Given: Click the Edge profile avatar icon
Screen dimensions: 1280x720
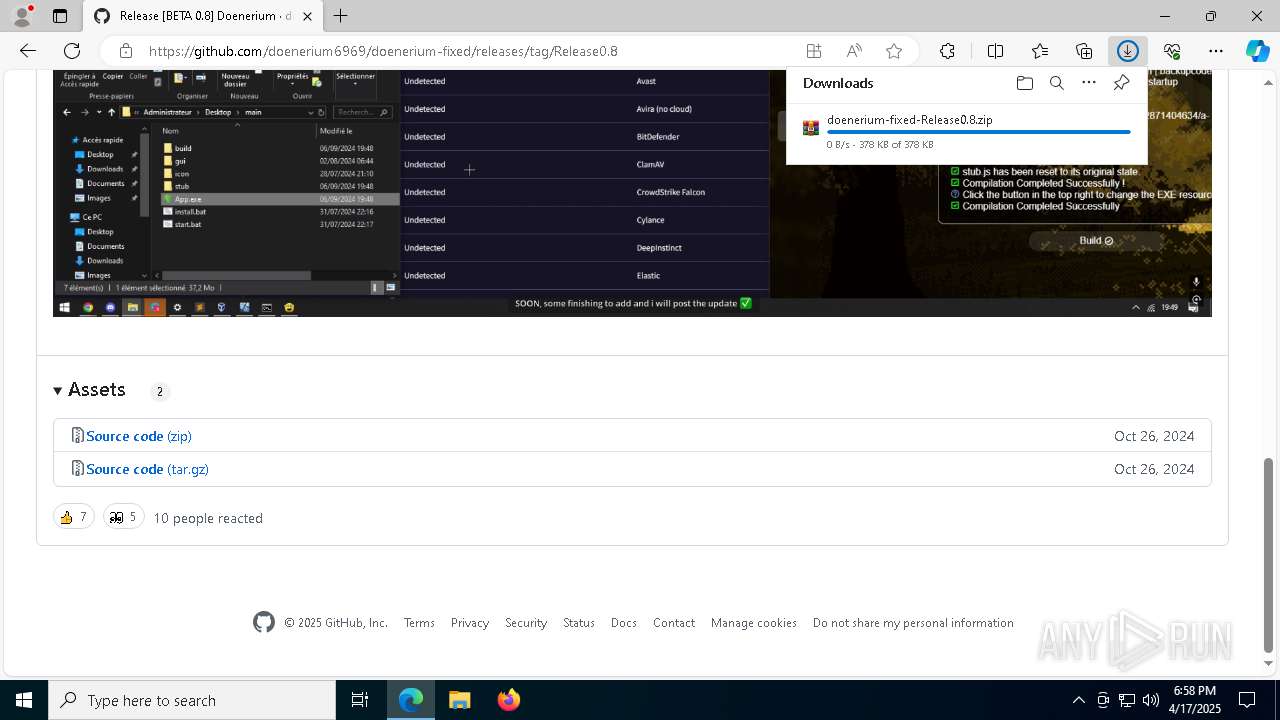Looking at the screenshot, I should click(22, 16).
